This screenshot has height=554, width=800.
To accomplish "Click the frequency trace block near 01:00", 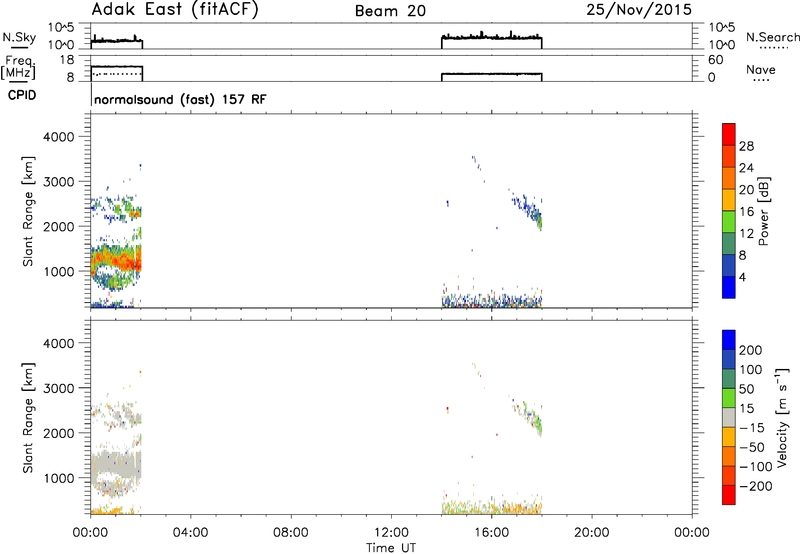I will (x=117, y=73).
